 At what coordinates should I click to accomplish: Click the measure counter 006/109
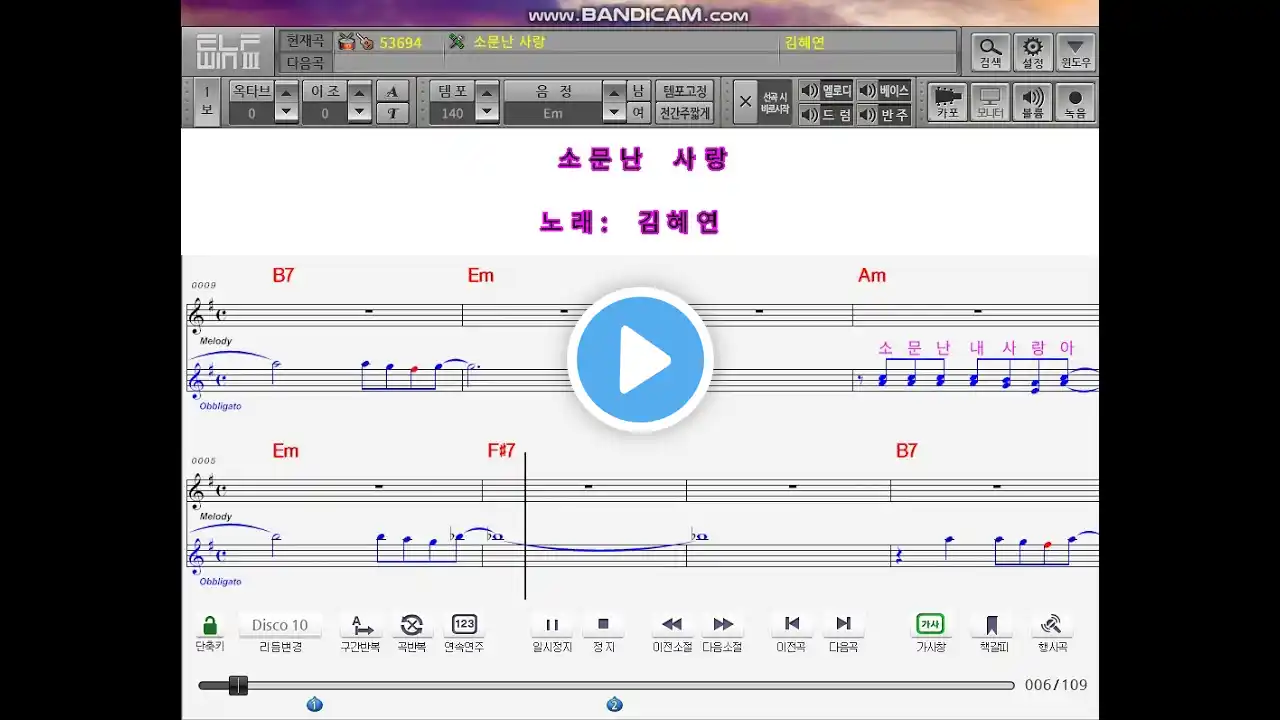1056,685
